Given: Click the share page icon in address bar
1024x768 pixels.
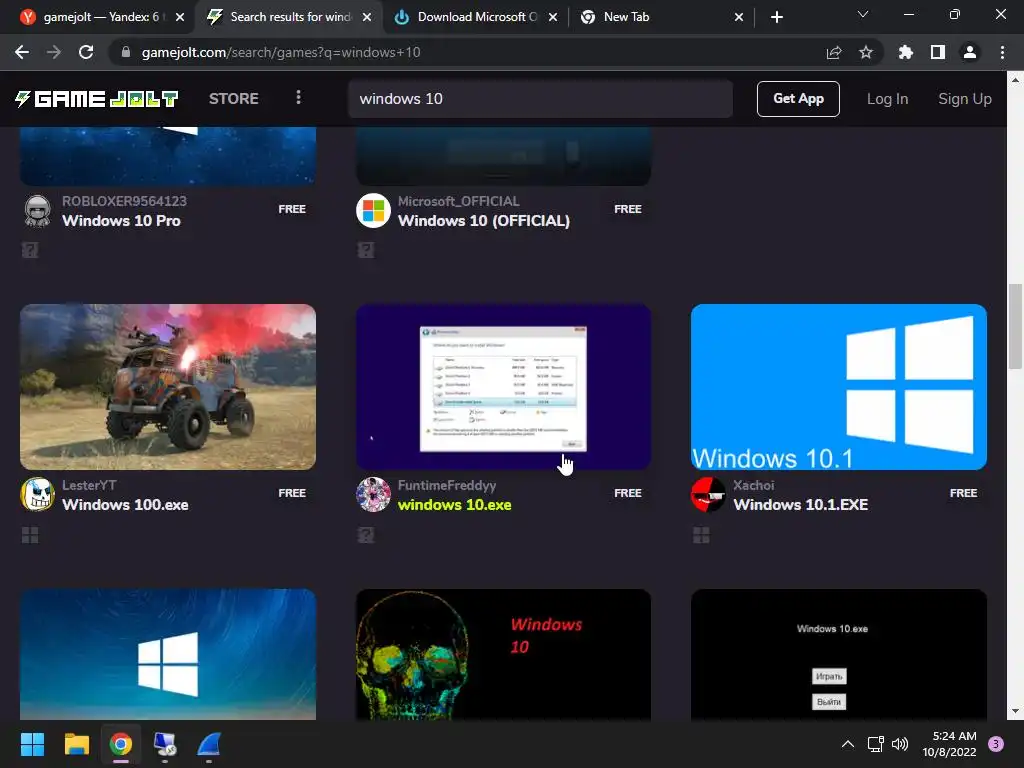Looking at the screenshot, I should coord(833,52).
